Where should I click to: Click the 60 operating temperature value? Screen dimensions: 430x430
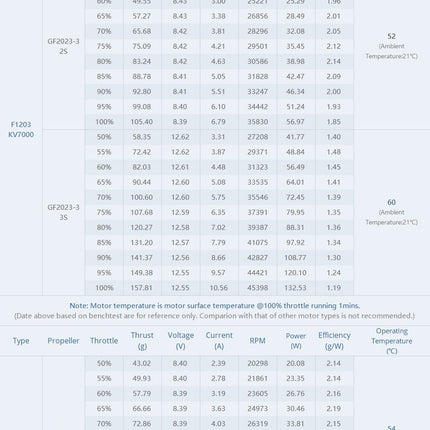coord(392,202)
